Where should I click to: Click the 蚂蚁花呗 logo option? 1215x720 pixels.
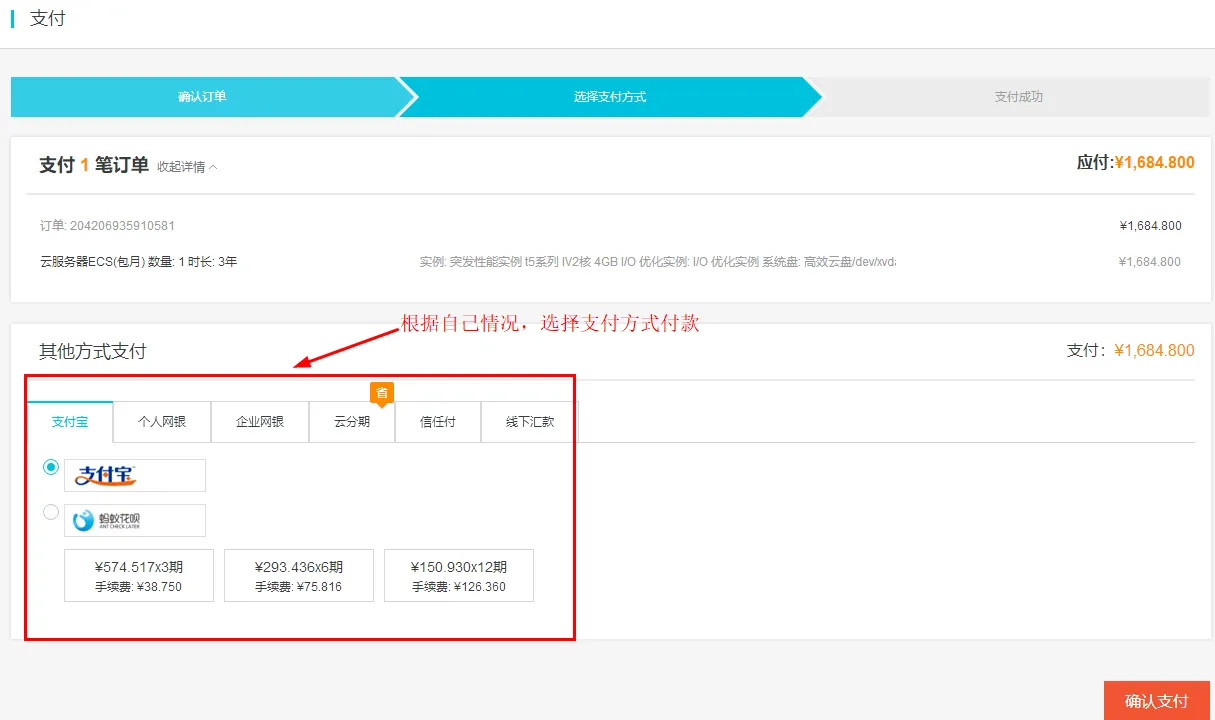pos(135,520)
